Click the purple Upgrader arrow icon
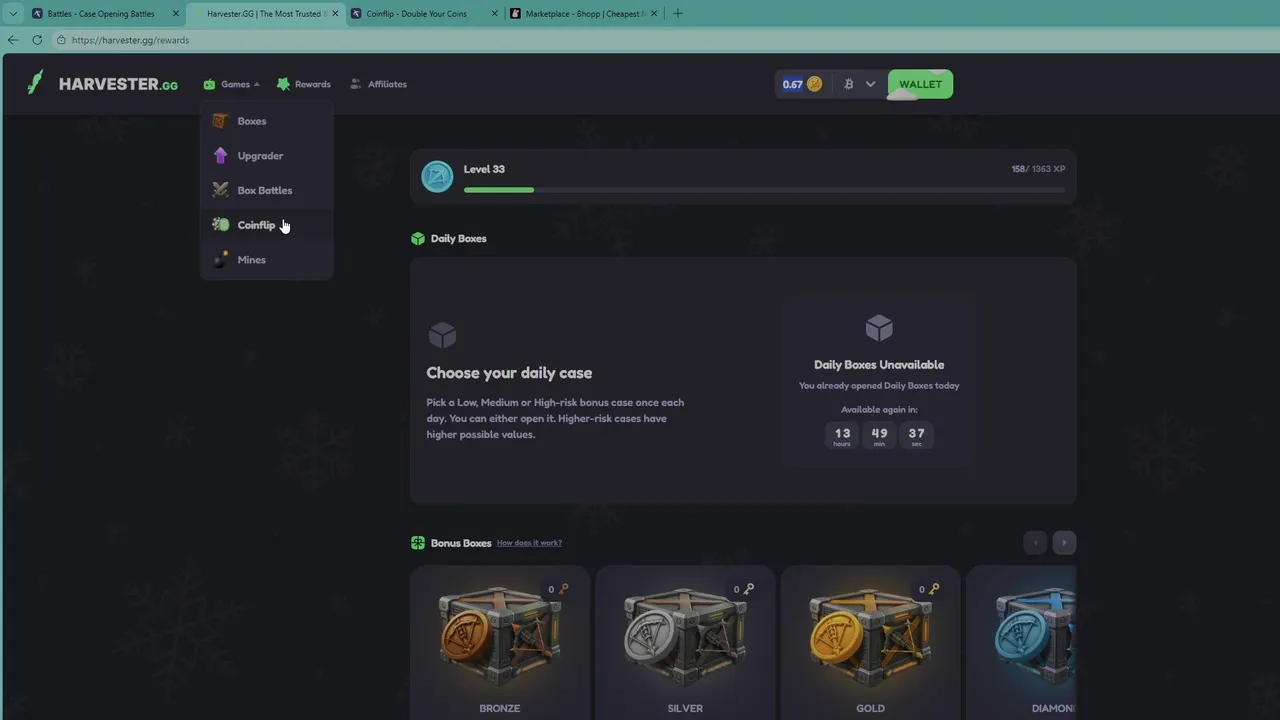Viewport: 1280px width, 720px height. [220, 156]
